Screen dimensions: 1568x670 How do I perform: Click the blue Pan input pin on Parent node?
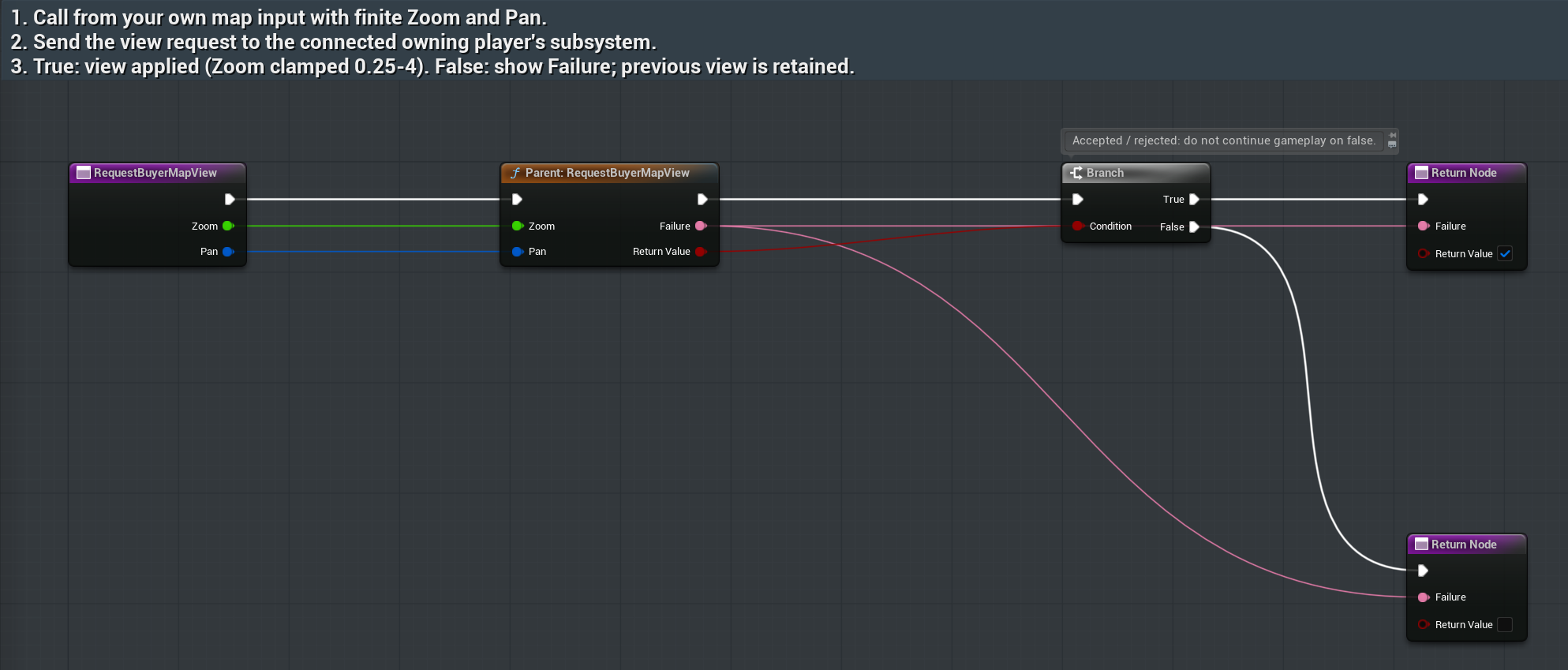pos(518,252)
